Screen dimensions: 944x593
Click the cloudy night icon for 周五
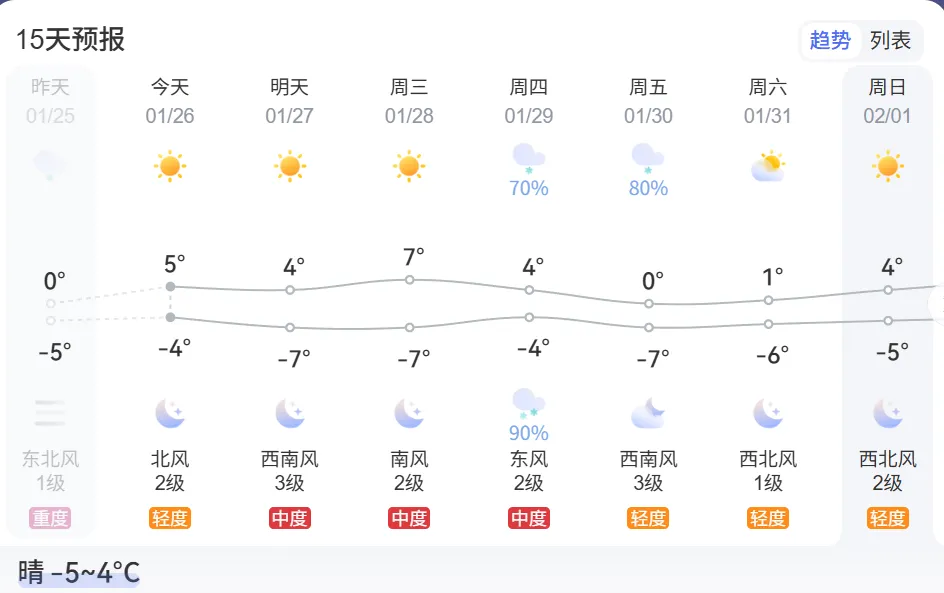pos(648,412)
